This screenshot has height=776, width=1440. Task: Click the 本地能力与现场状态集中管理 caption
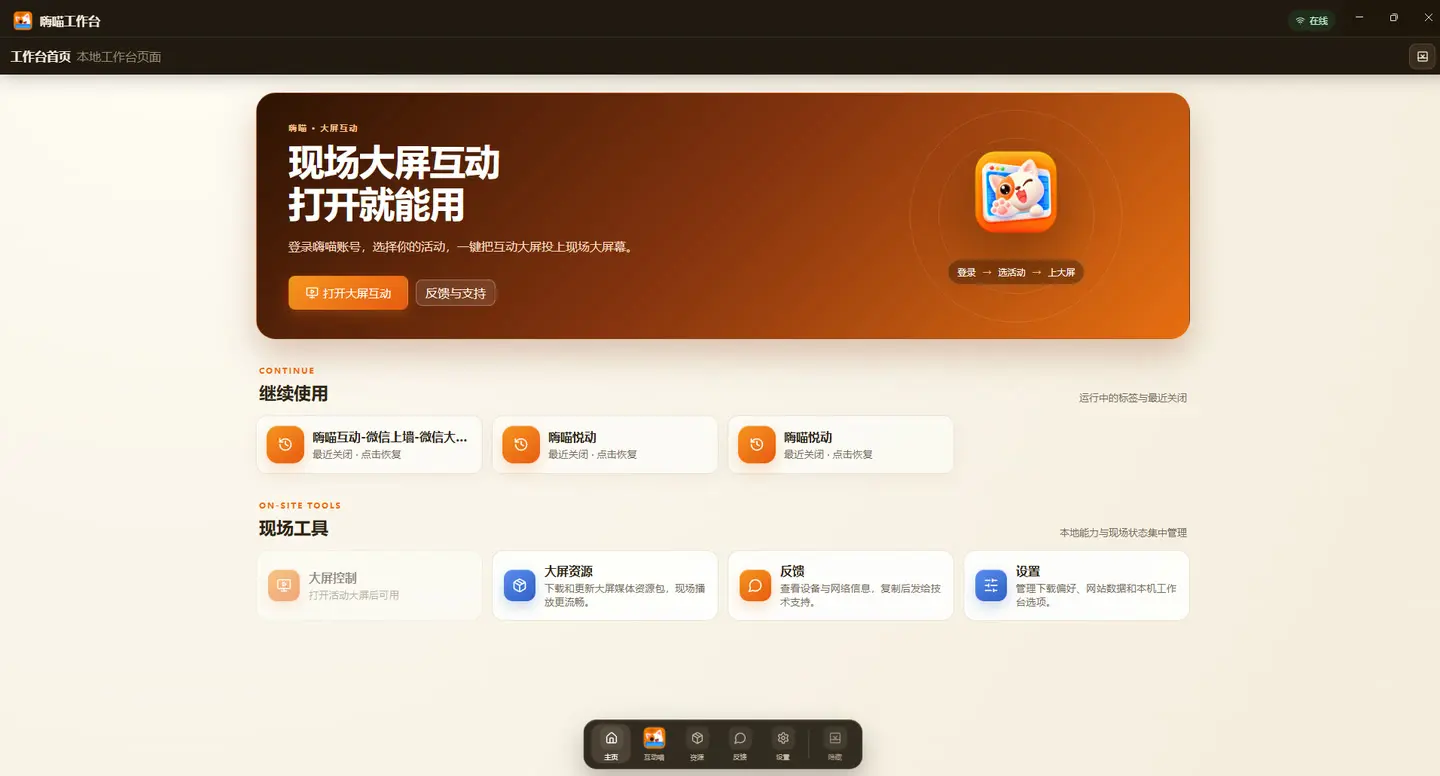click(x=1123, y=533)
